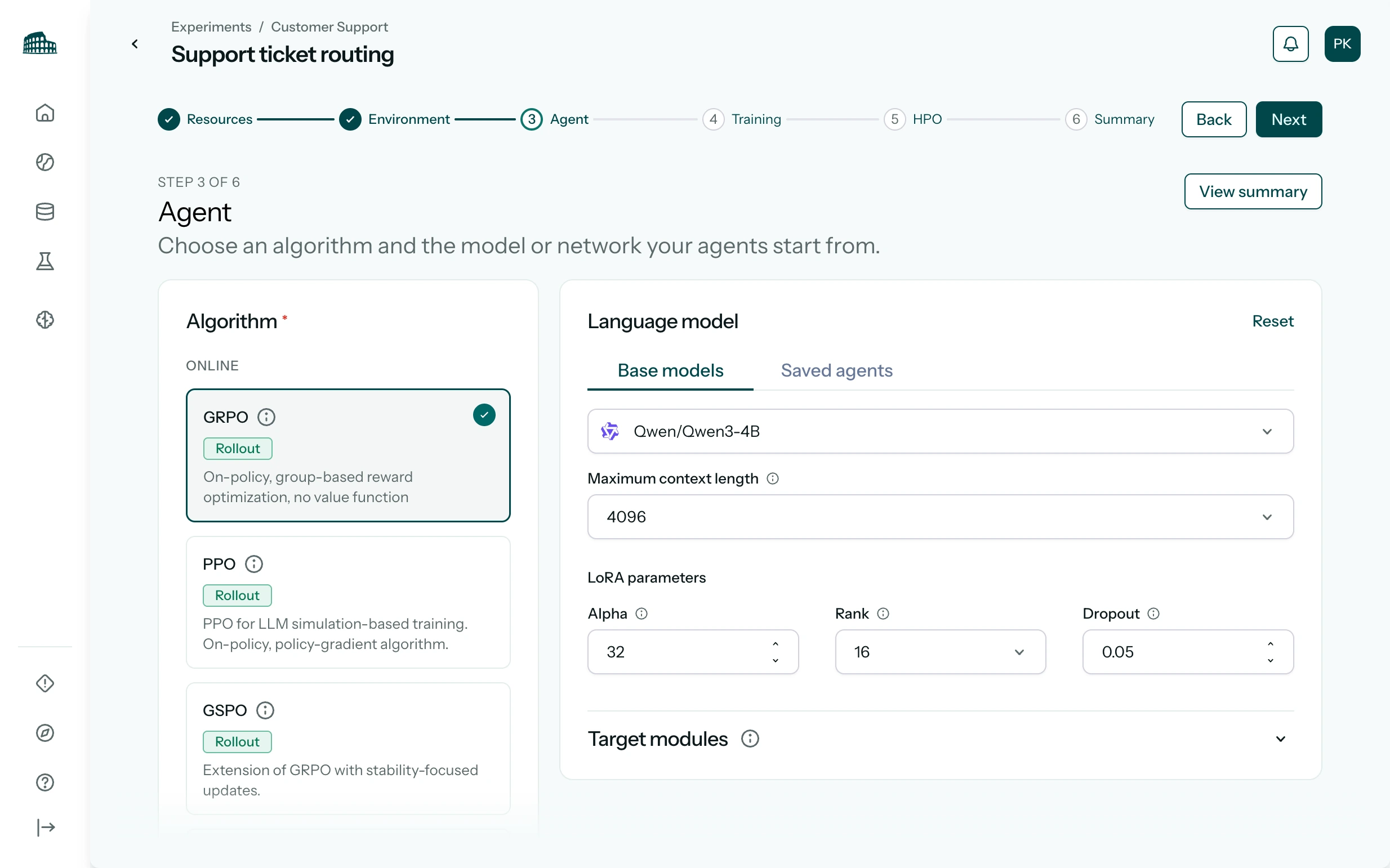
Task: Click the logout arrow icon
Action: click(x=45, y=827)
